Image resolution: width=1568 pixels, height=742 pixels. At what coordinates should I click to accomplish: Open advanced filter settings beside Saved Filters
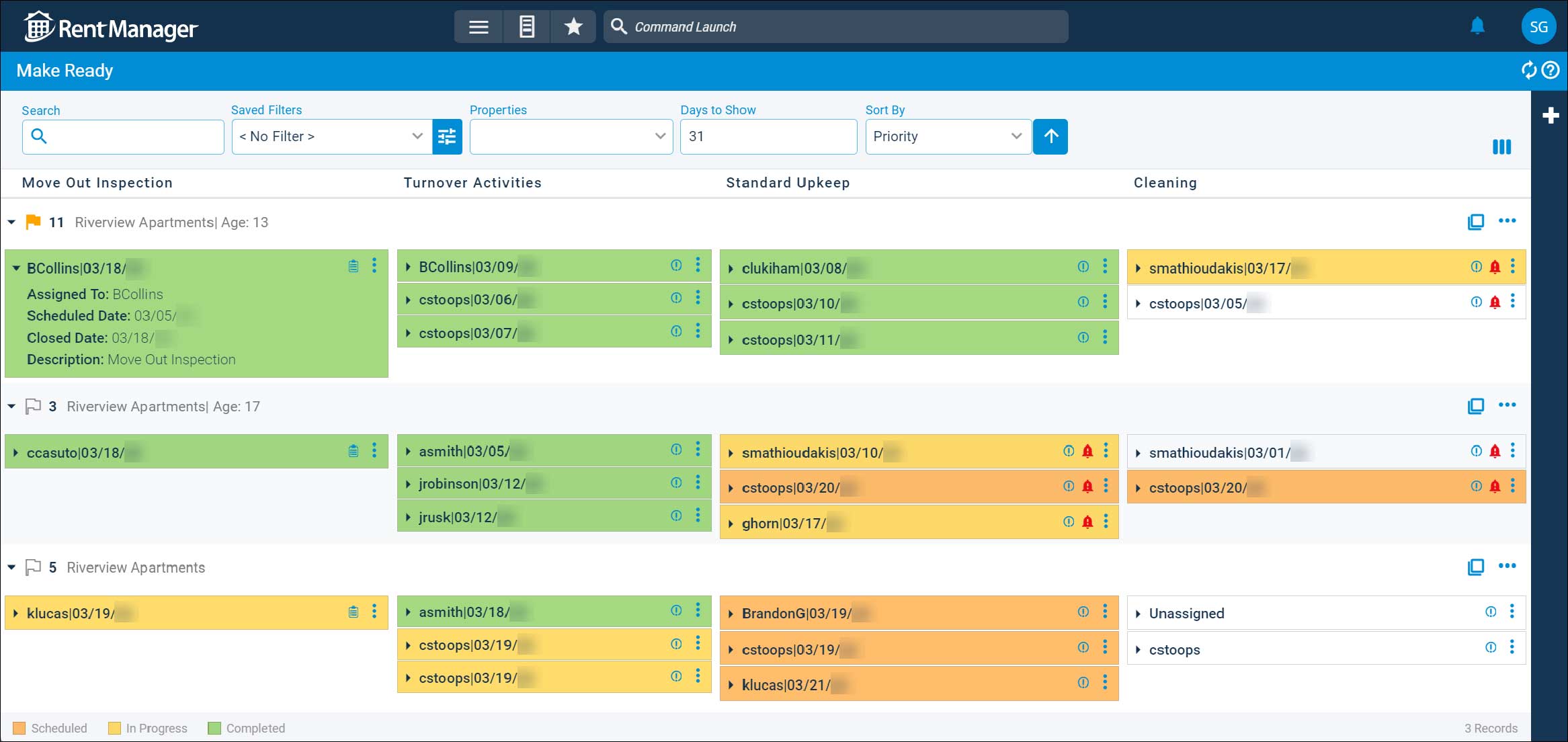pos(447,136)
